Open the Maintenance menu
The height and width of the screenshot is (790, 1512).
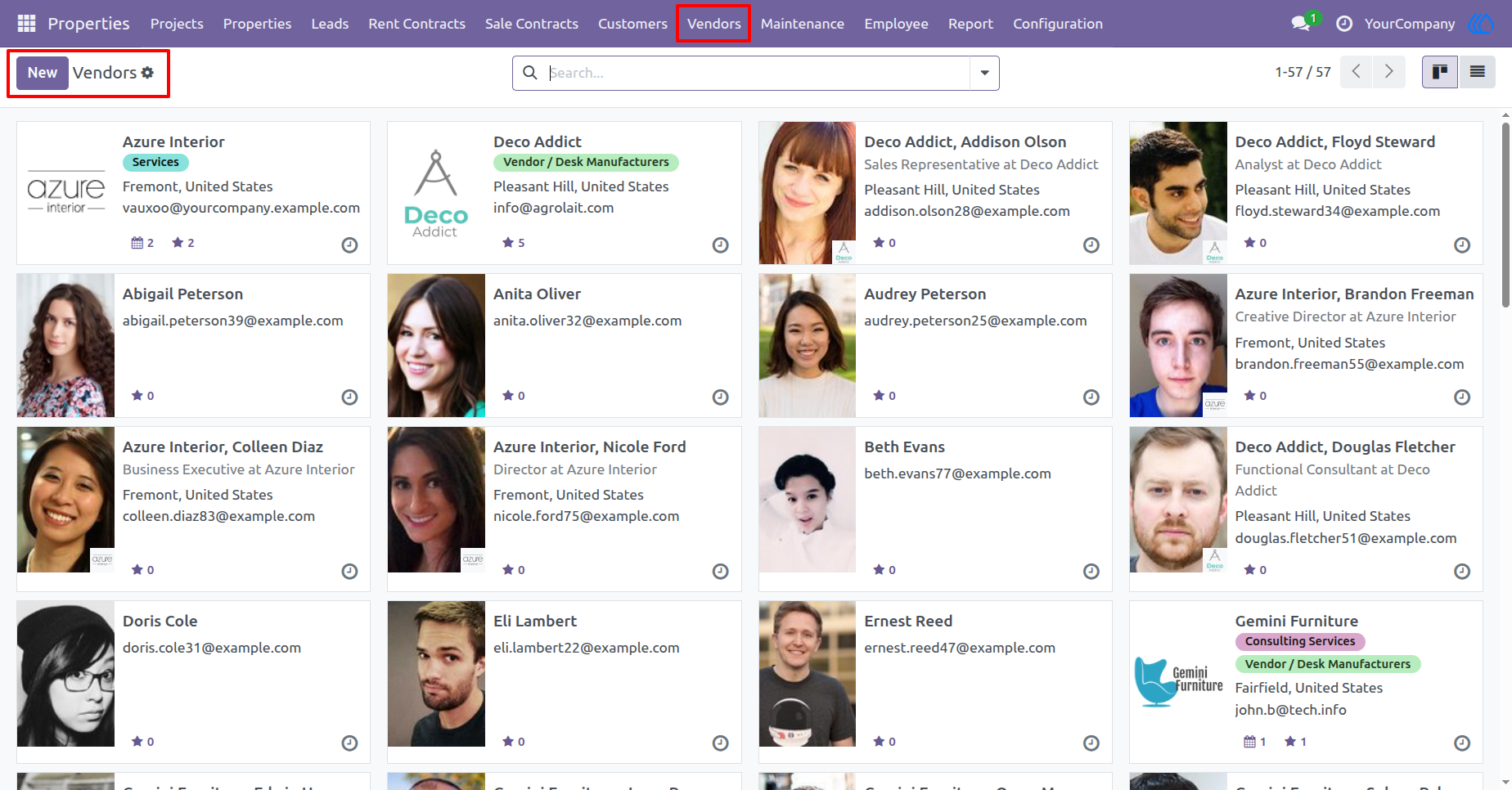click(802, 24)
